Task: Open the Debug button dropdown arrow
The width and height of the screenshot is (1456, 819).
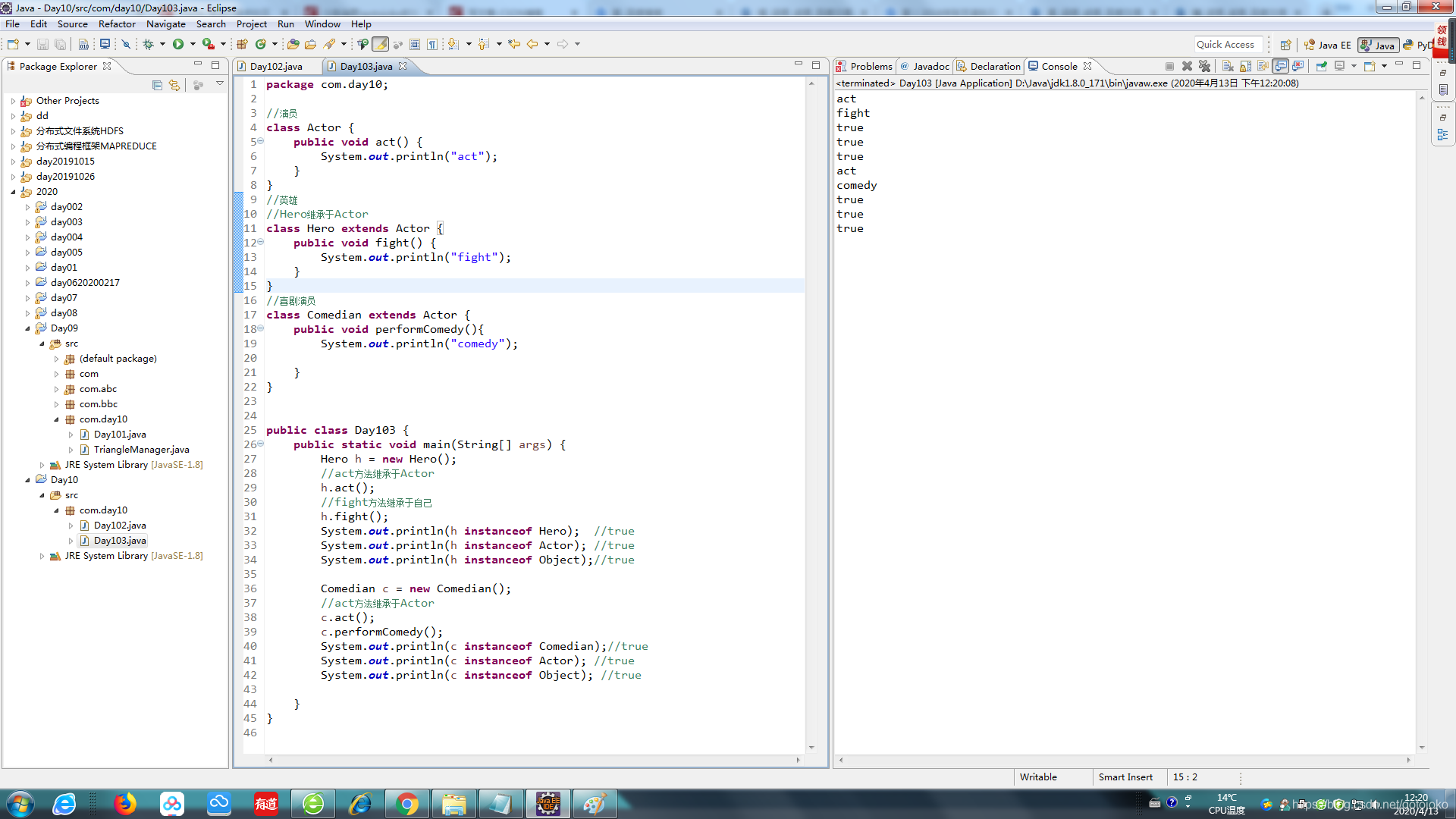Action: (162, 44)
